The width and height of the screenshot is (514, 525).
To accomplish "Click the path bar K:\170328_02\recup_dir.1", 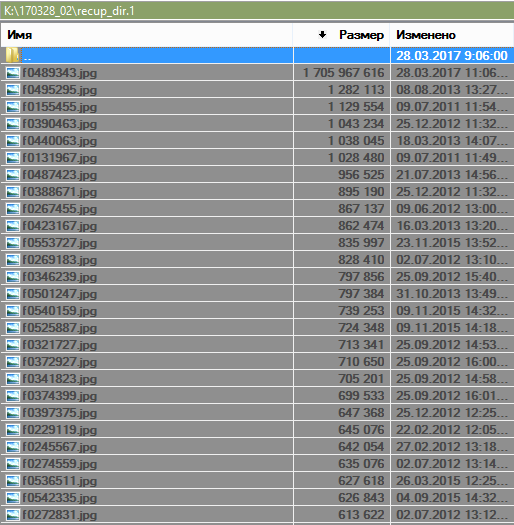I will click(x=257, y=11).
